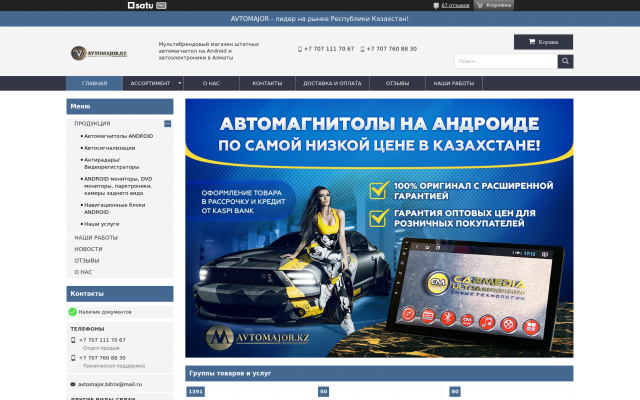The image size is (640, 400).
Task: Open top bar Корзина cart
Action: (x=493, y=5)
